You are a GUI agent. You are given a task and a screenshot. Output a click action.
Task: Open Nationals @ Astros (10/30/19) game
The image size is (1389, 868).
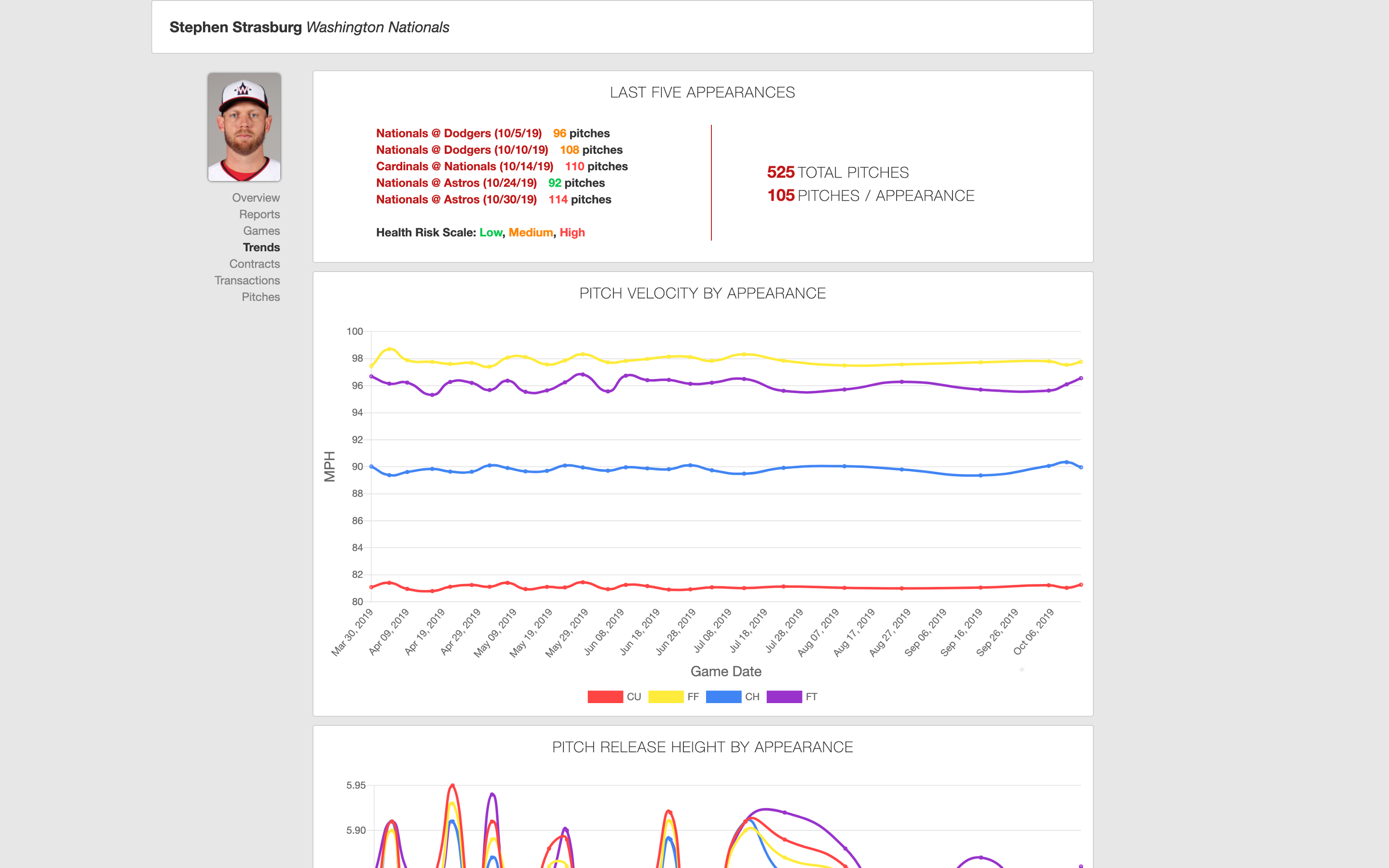pos(456,200)
